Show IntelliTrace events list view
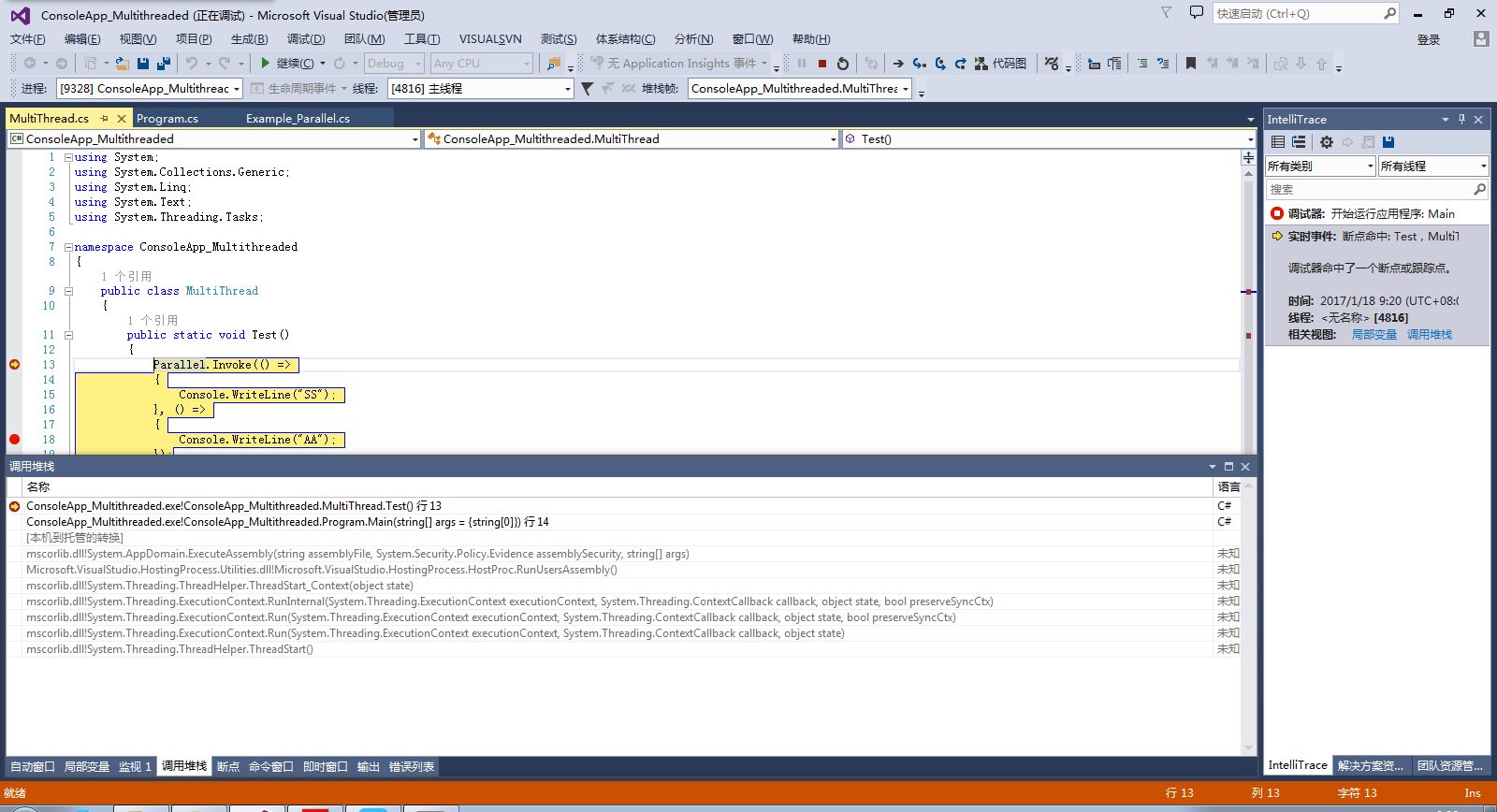Image resolution: width=1497 pixels, height=812 pixels. point(1278,142)
